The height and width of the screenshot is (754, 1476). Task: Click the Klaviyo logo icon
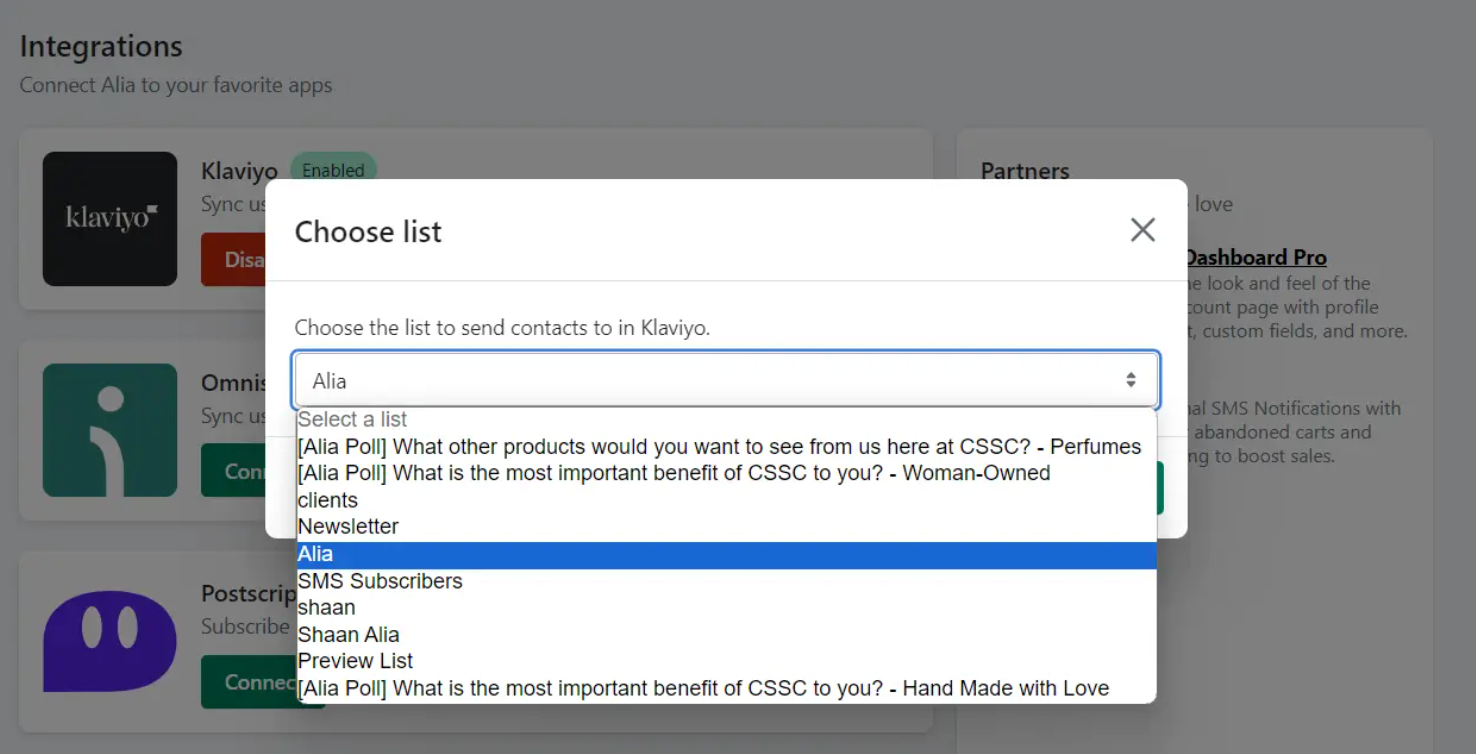tap(110, 219)
